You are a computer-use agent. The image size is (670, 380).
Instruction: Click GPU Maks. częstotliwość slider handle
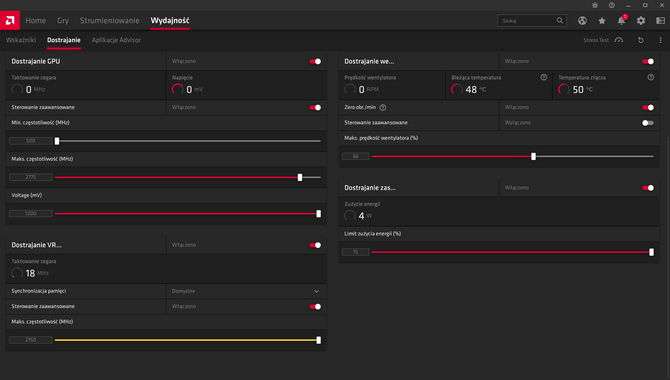pos(300,177)
